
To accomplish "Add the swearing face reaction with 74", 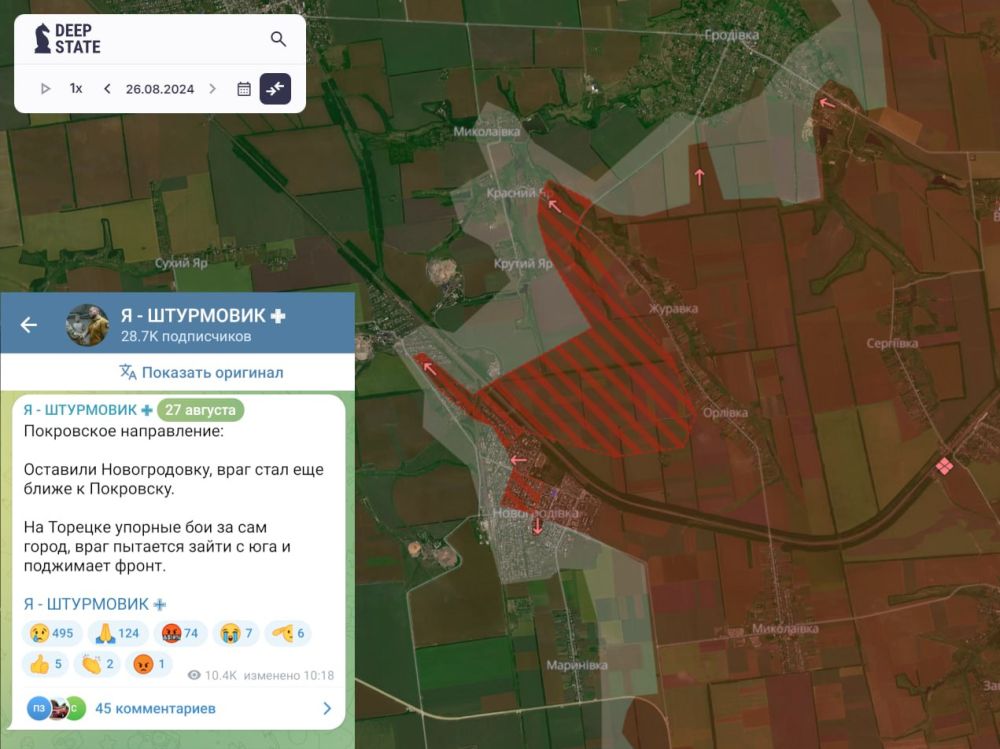I will pos(180,633).
